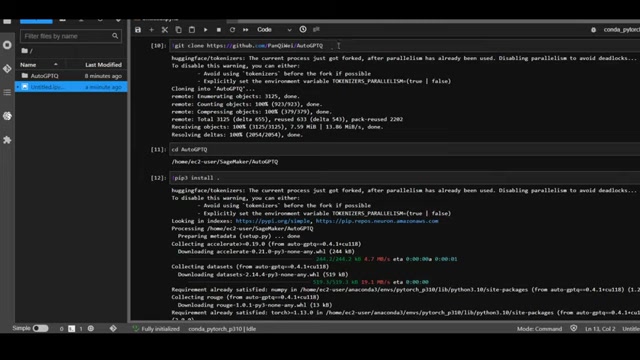Toggle the Simple interface mode switch

click(x=40, y=329)
